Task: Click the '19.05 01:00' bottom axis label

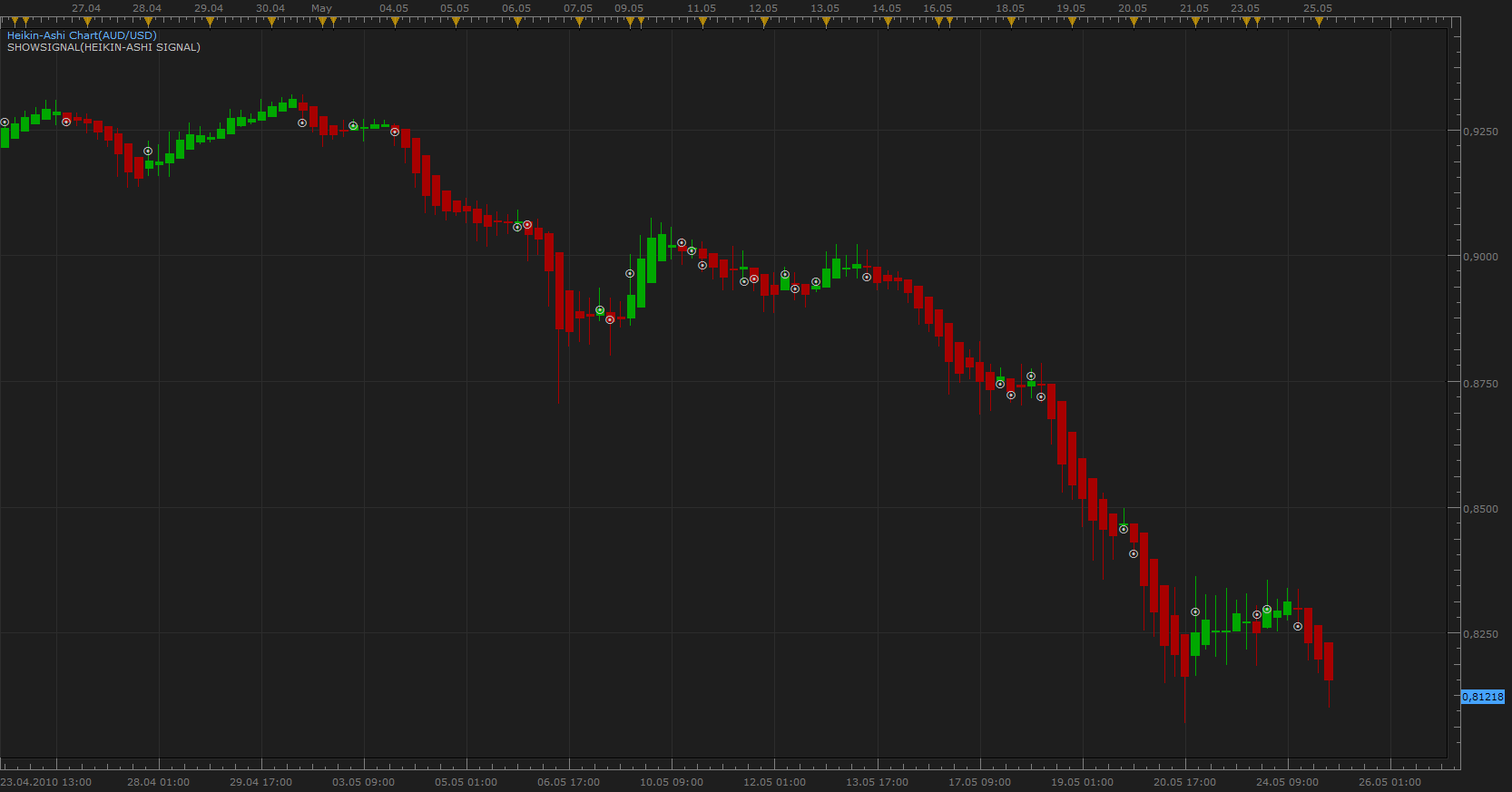Action: click(1083, 782)
